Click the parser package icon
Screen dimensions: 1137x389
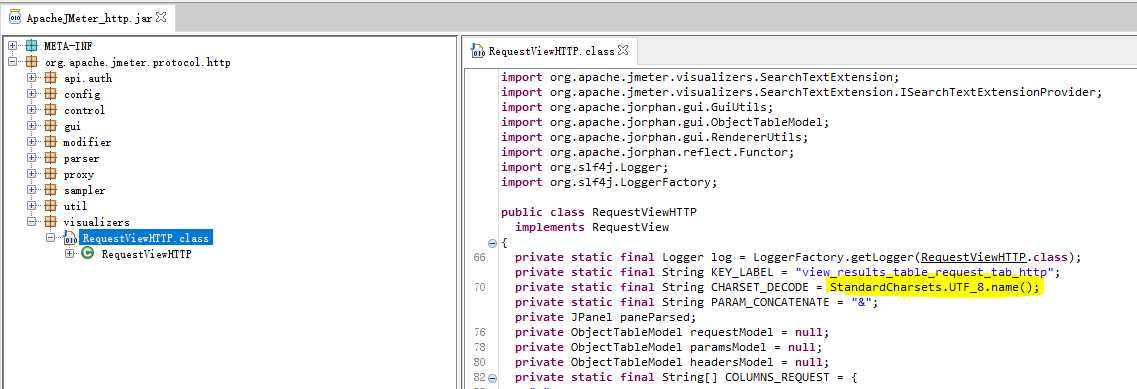(x=50, y=157)
